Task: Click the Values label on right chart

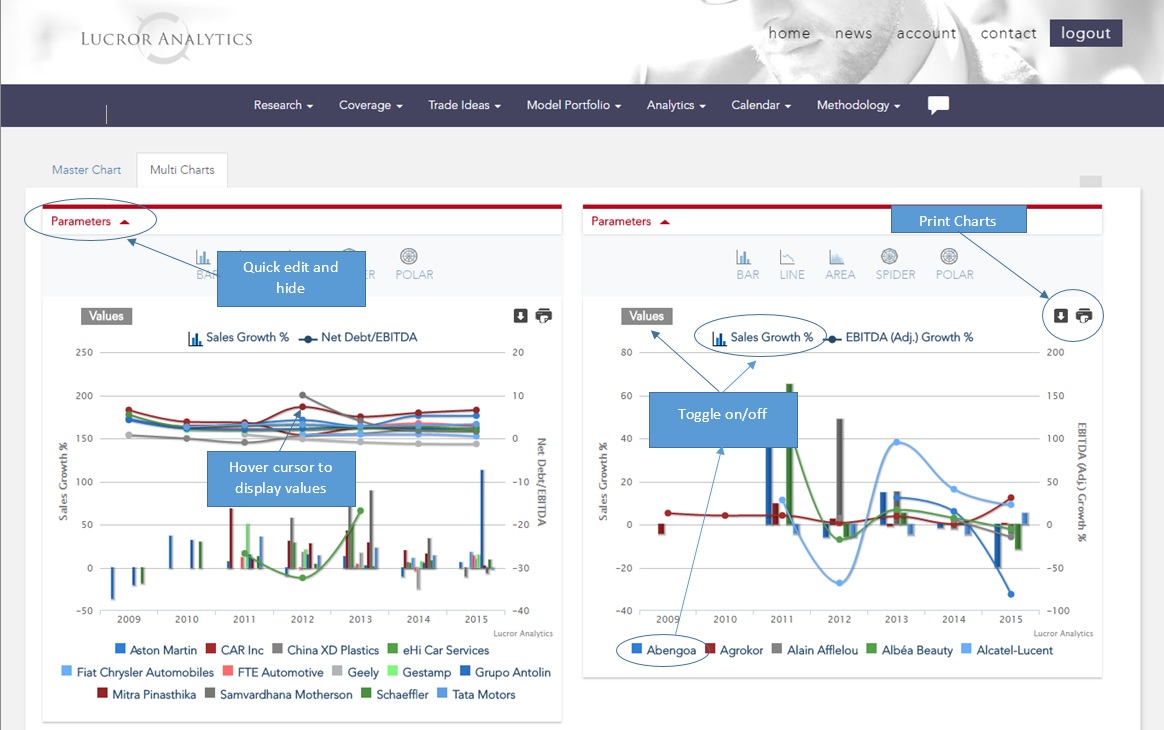Action: 645,315
